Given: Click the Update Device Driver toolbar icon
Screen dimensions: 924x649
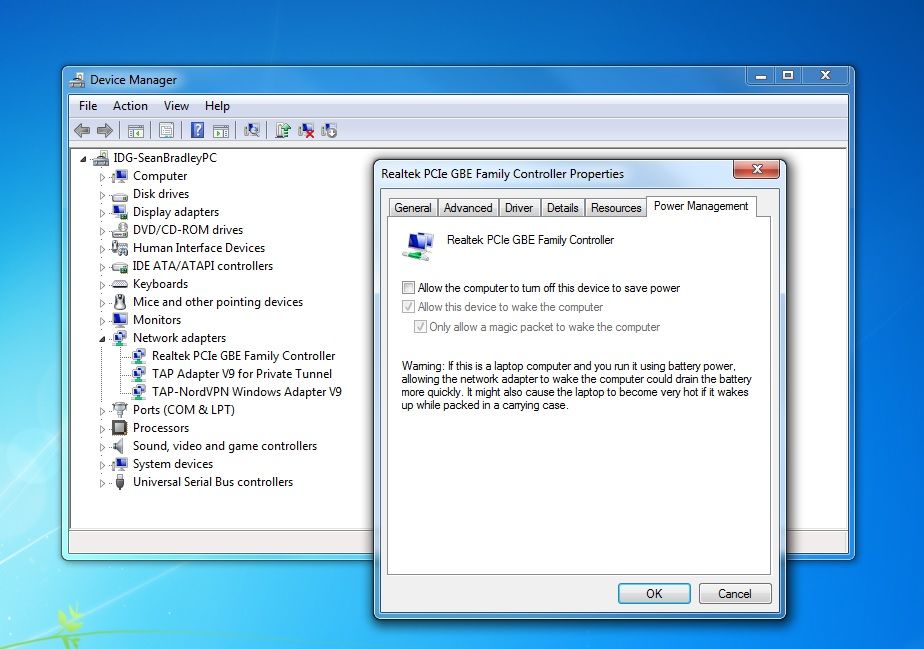Looking at the screenshot, I should (x=281, y=129).
